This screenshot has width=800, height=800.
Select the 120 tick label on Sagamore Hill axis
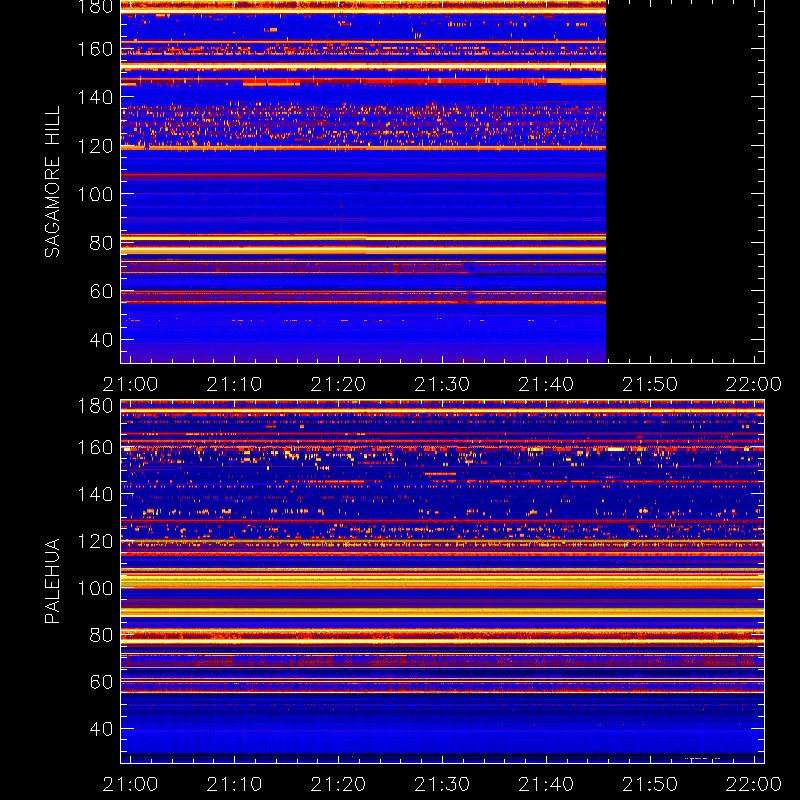point(95,146)
